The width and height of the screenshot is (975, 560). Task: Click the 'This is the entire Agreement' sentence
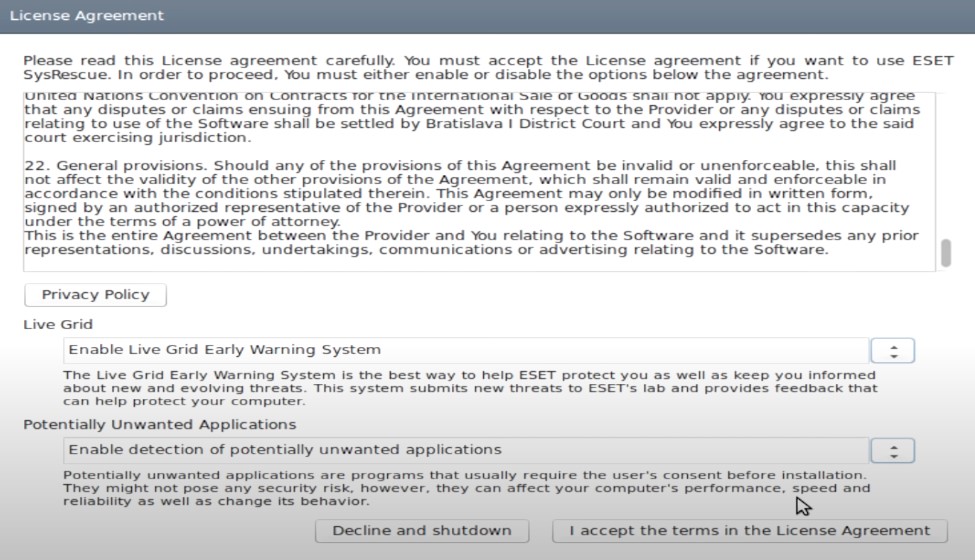(471, 242)
